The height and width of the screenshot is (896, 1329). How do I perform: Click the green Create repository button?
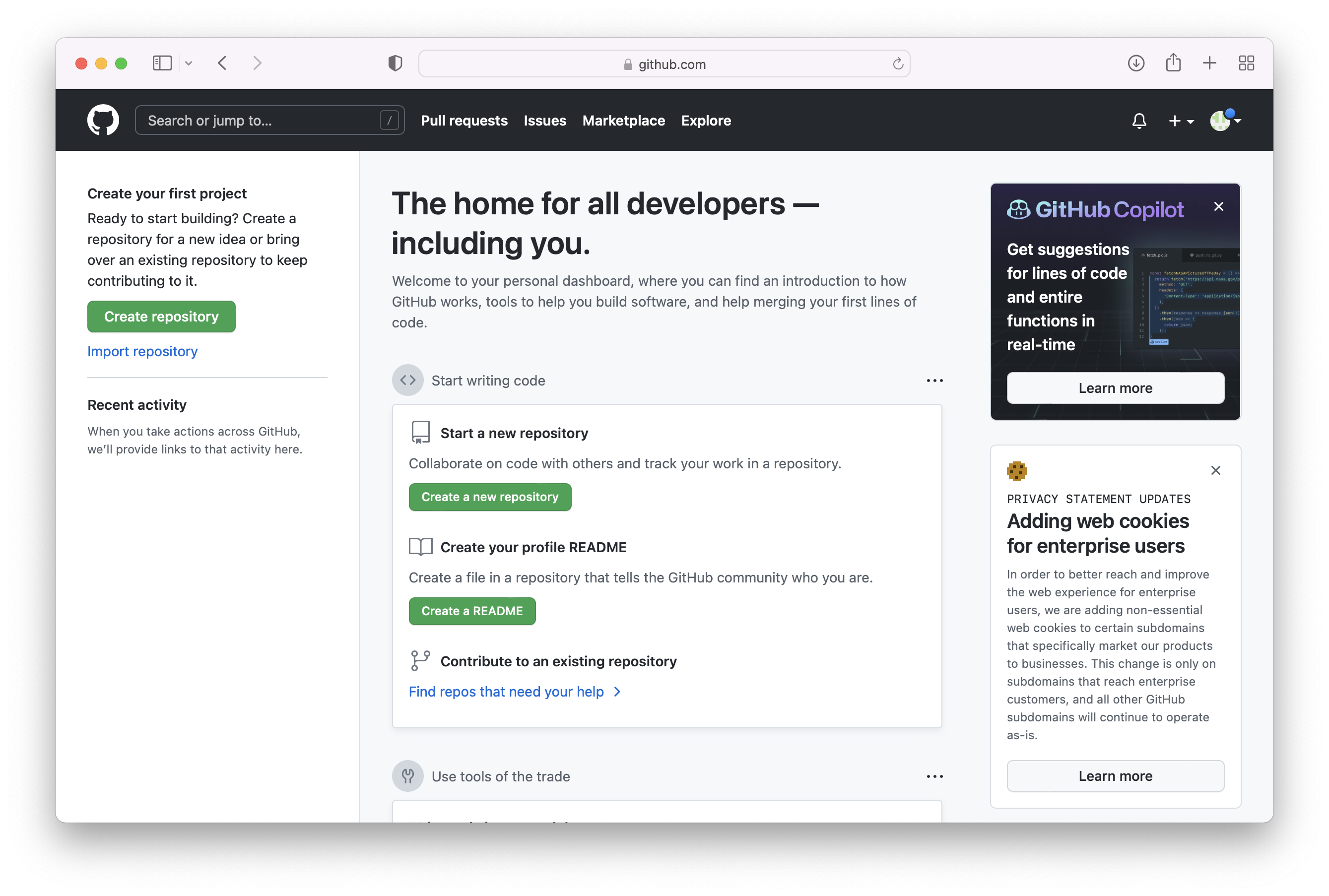click(x=161, y=316)
